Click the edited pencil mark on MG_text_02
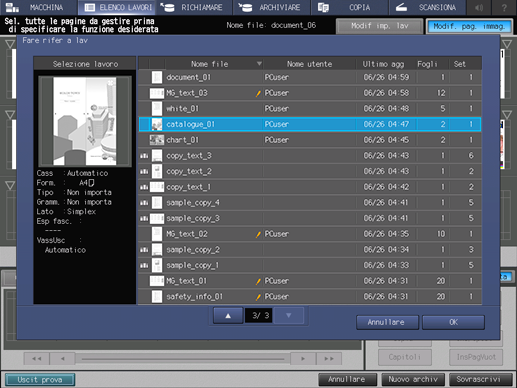The height and width of the screenshot is (388, 517). pyautogui.click(x=258, y=234)
